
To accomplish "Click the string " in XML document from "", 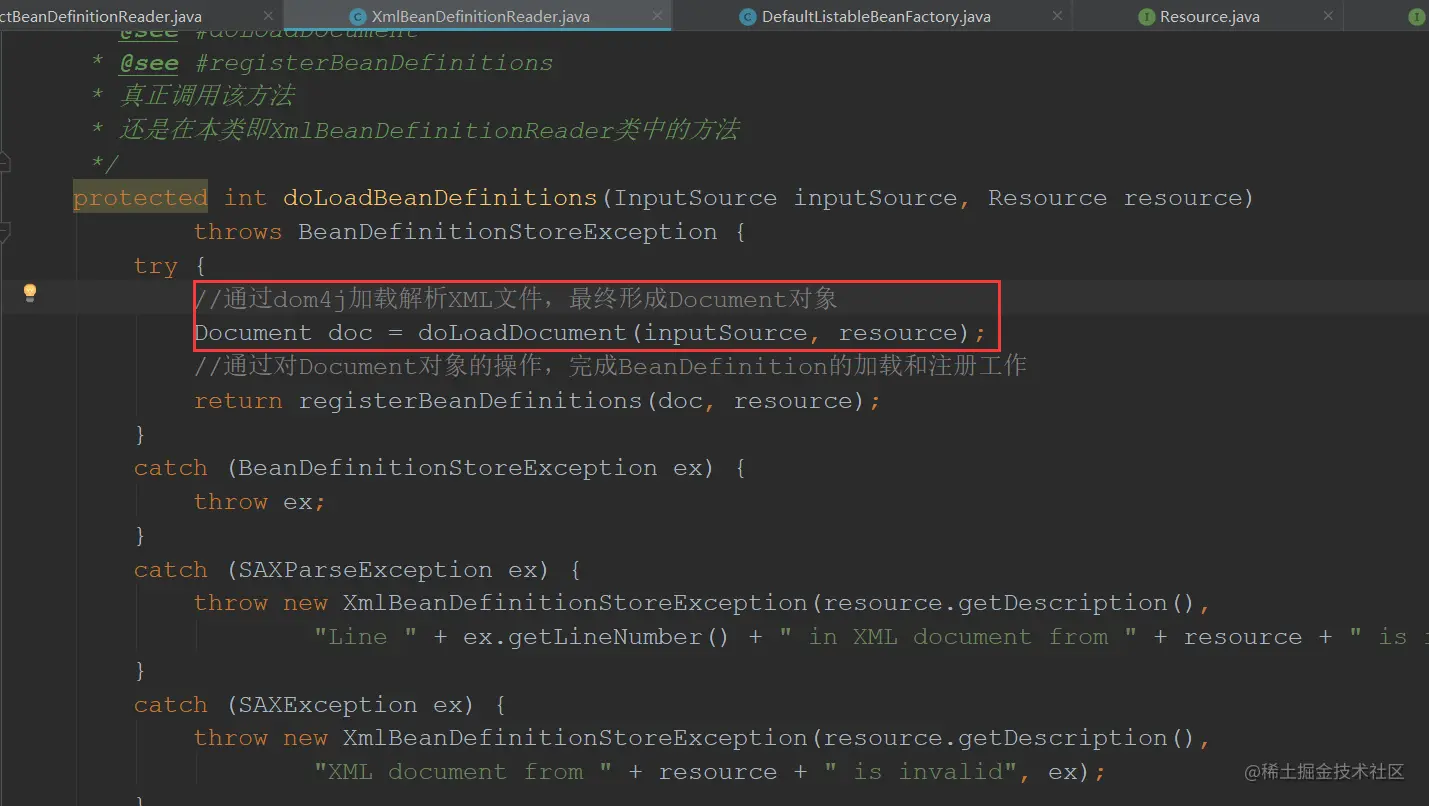I will click(958, 637).
